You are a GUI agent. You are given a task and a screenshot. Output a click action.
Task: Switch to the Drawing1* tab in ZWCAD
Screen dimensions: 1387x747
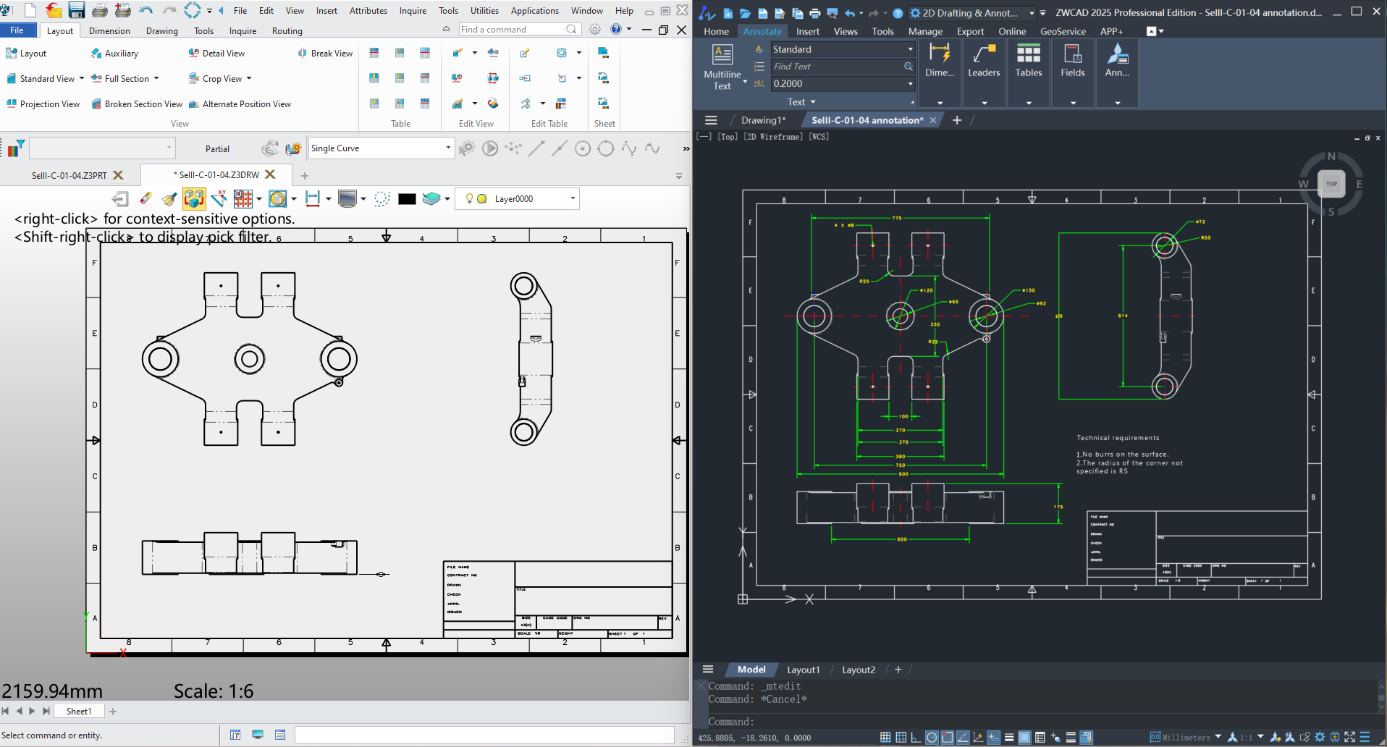tap(763, 120)
